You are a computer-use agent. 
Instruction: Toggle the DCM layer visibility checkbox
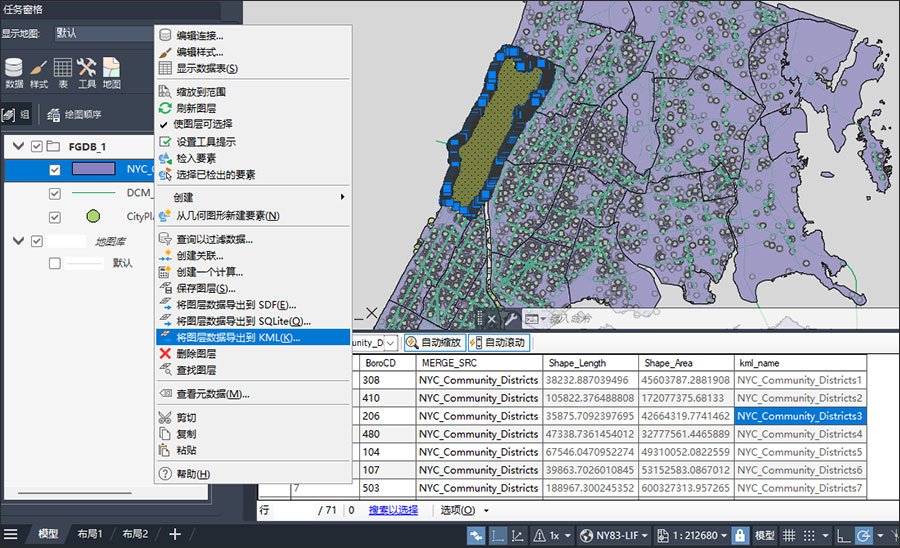click(x=55, y=193)
